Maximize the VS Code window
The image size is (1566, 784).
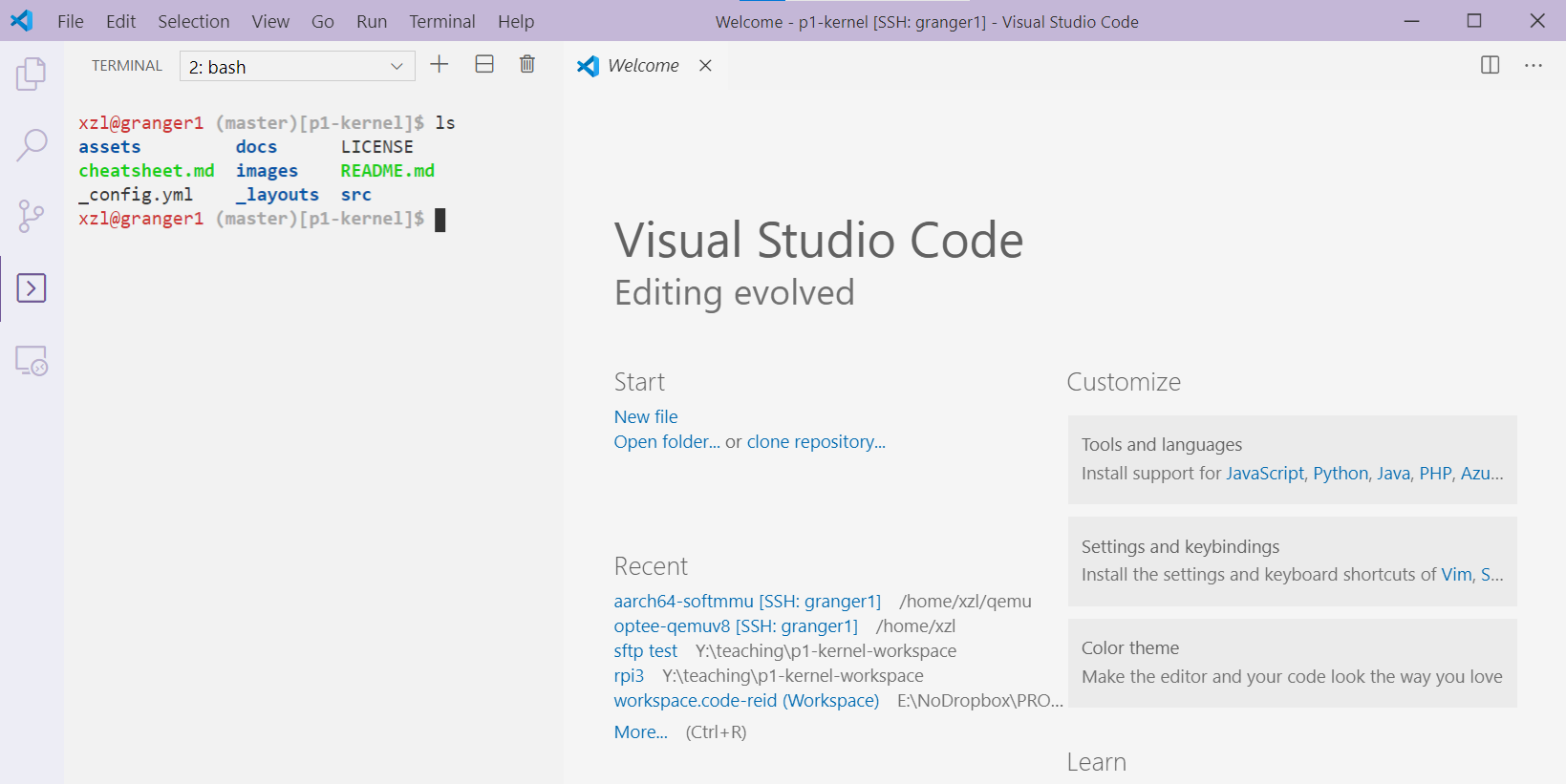(x=1474, y=21)
